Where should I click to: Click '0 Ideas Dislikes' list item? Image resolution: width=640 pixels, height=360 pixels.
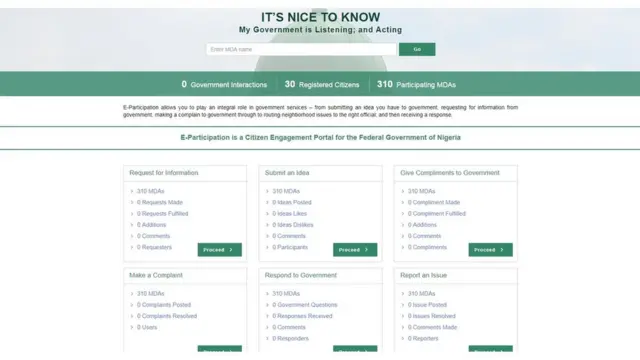tap(293, 225)
